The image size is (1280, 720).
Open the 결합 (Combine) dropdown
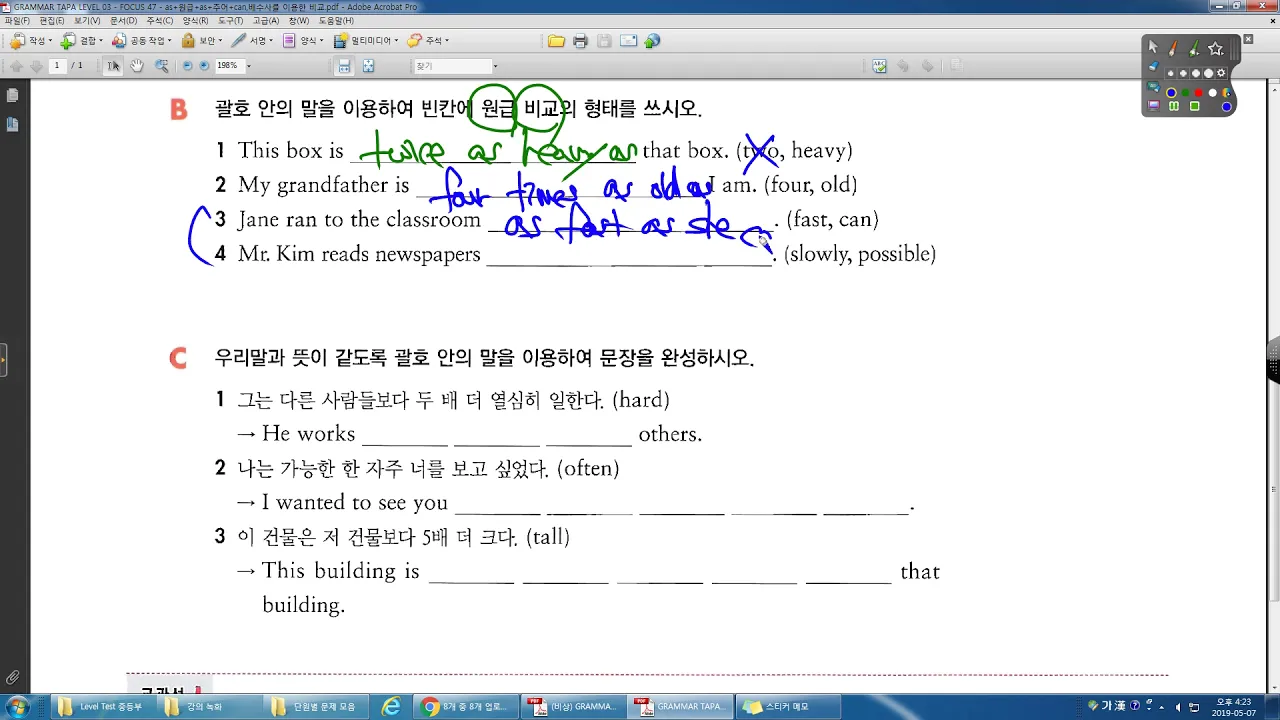click(81, 41)
